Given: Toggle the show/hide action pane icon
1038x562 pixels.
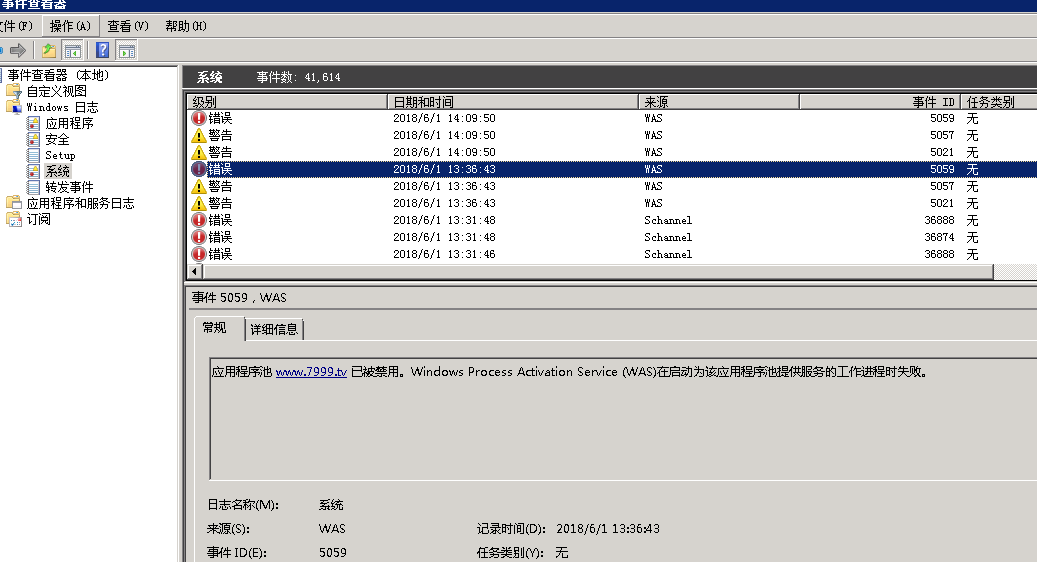Looking at the screenshot, I should point(126,50).
